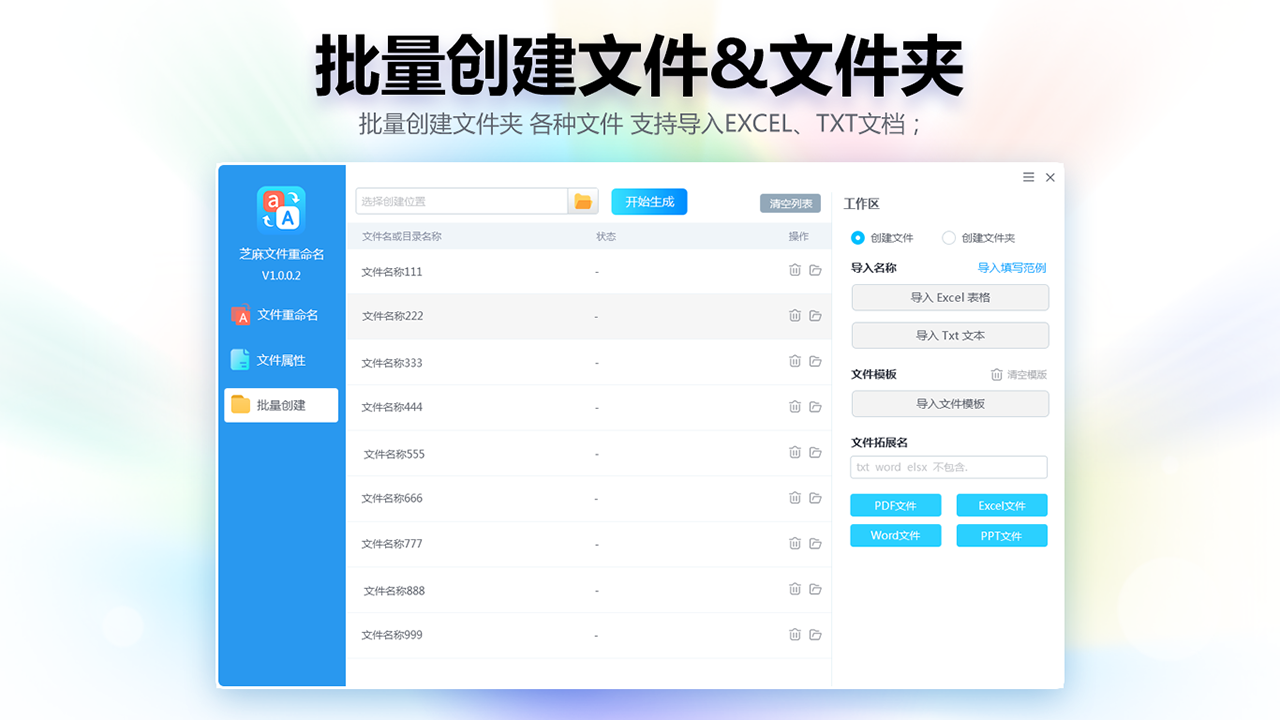Close the application window
The image size is (1280, 720).
1050,177
